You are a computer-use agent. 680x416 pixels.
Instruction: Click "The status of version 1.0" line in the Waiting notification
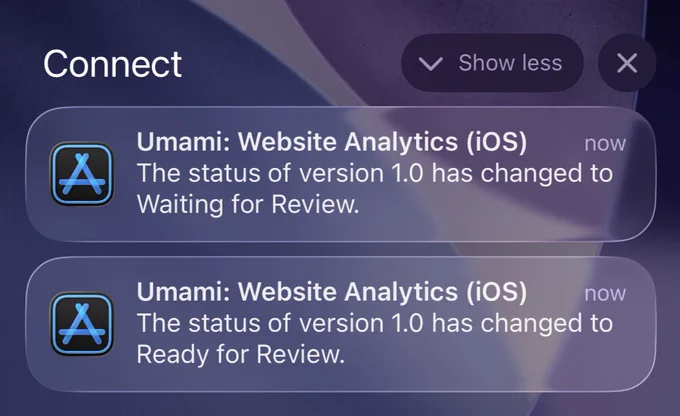point(280,173)
